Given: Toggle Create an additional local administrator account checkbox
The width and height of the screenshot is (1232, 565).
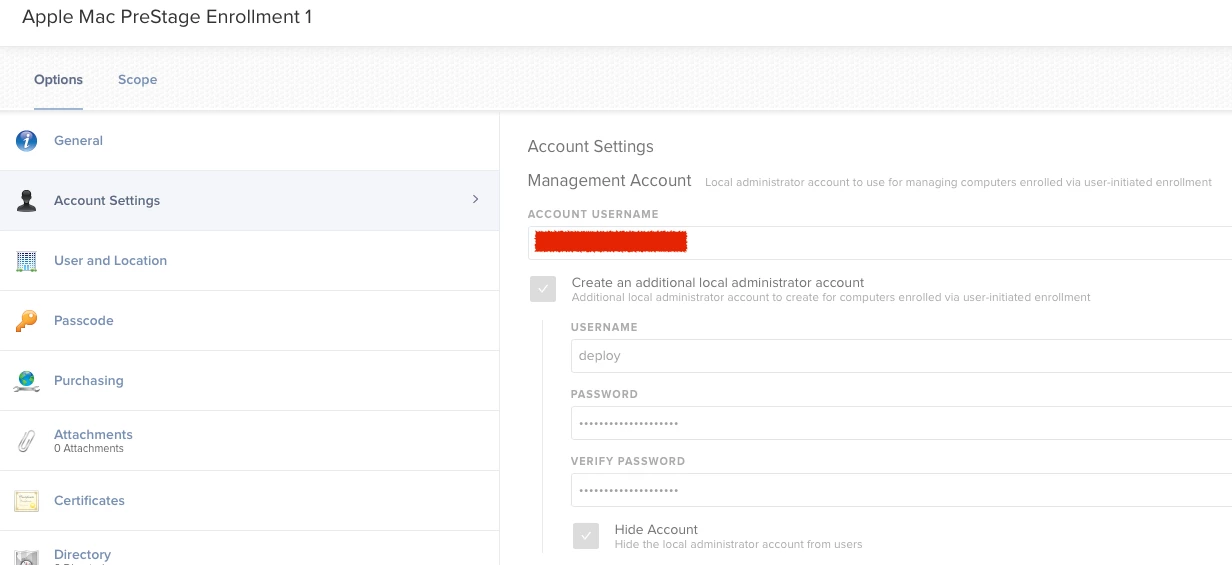Looking at the screenshot, I should click(x=543, y=290).
